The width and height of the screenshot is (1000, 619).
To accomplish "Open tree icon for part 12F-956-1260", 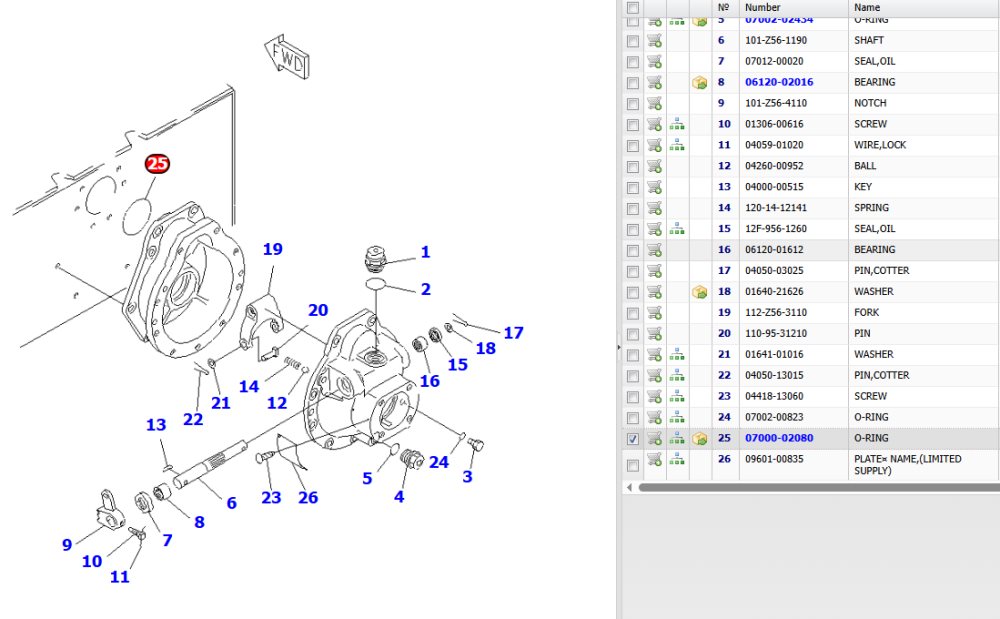I will click(x=677, y=229).
